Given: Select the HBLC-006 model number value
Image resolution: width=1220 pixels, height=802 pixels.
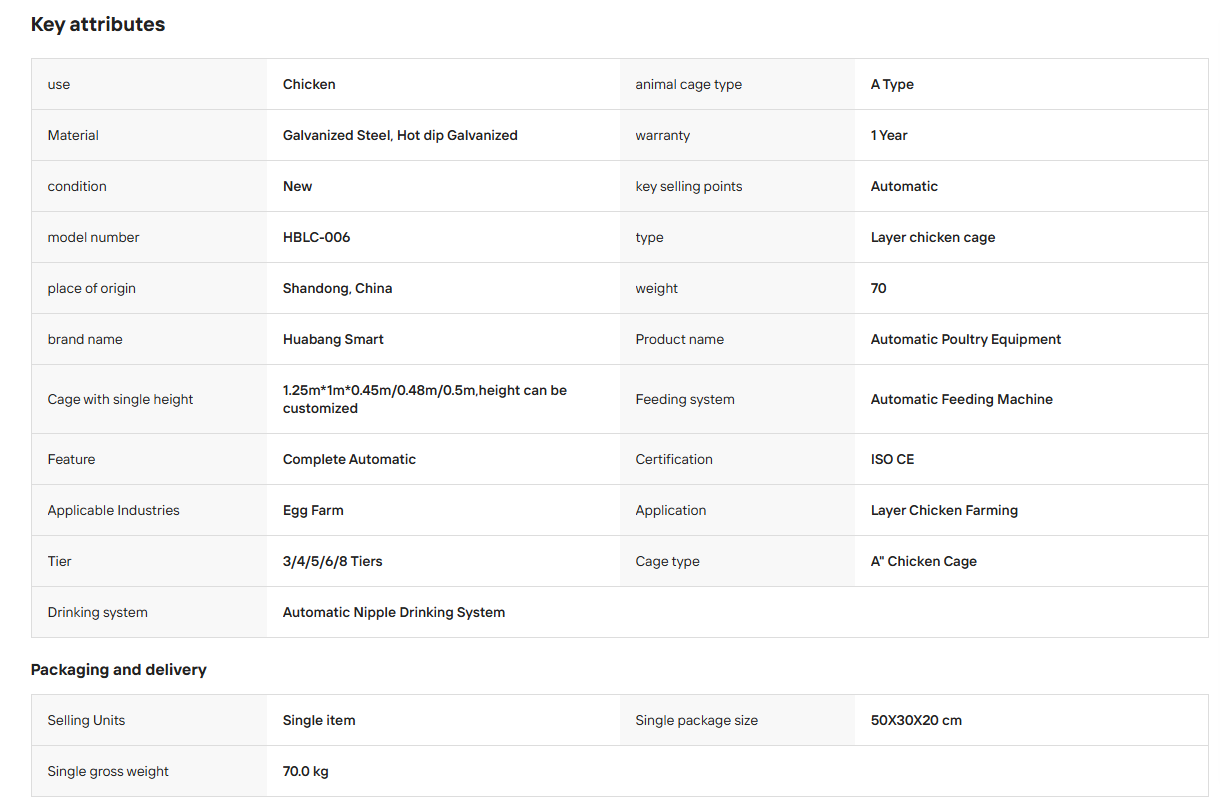Looking at the screenshot, I should pos(317,237).
